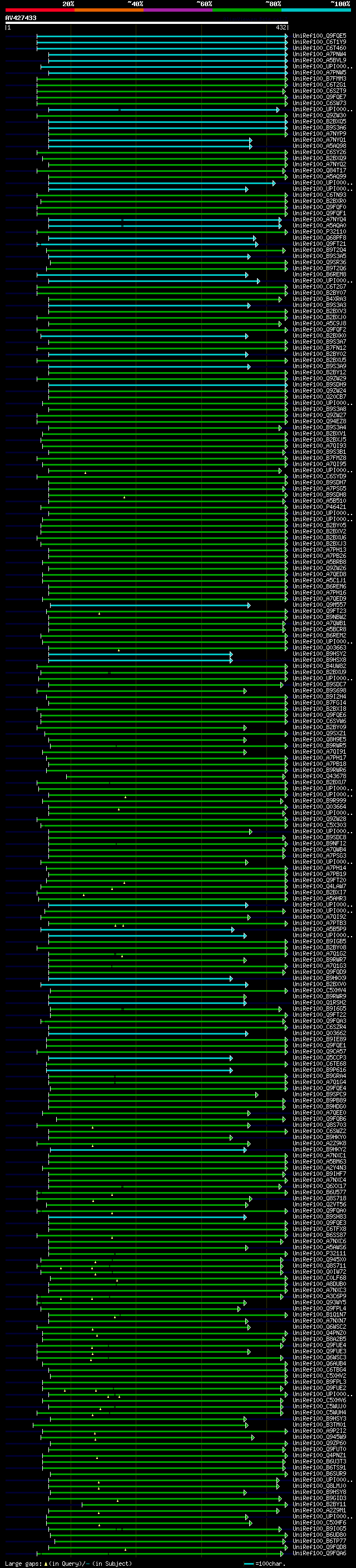Click UniRef100_P32110 hit name
Screen dimensions: 356x1568
[319, 231]
